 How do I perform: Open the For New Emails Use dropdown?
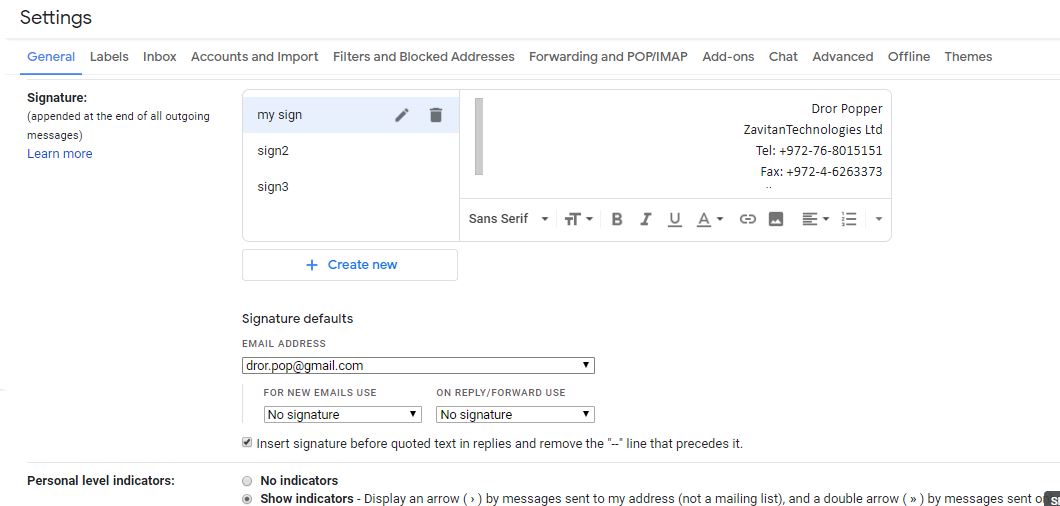[x=342, y=414]
